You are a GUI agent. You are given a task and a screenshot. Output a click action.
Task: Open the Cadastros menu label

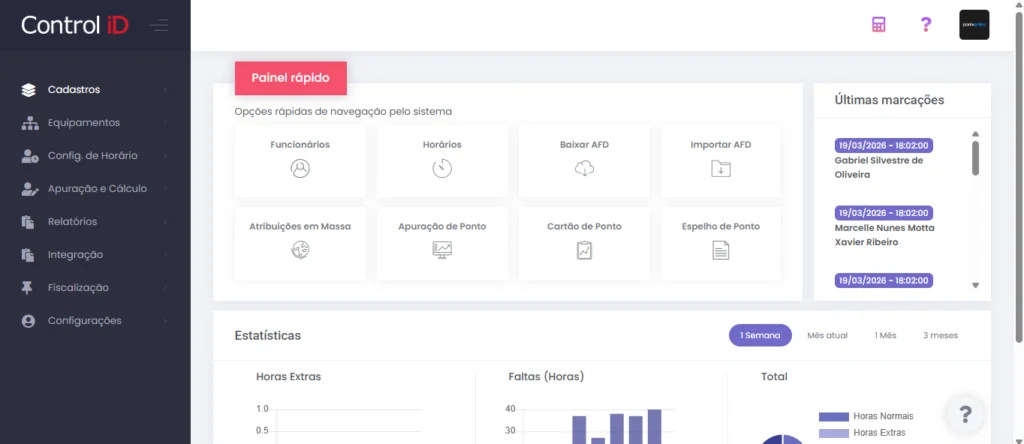(74, 90)
